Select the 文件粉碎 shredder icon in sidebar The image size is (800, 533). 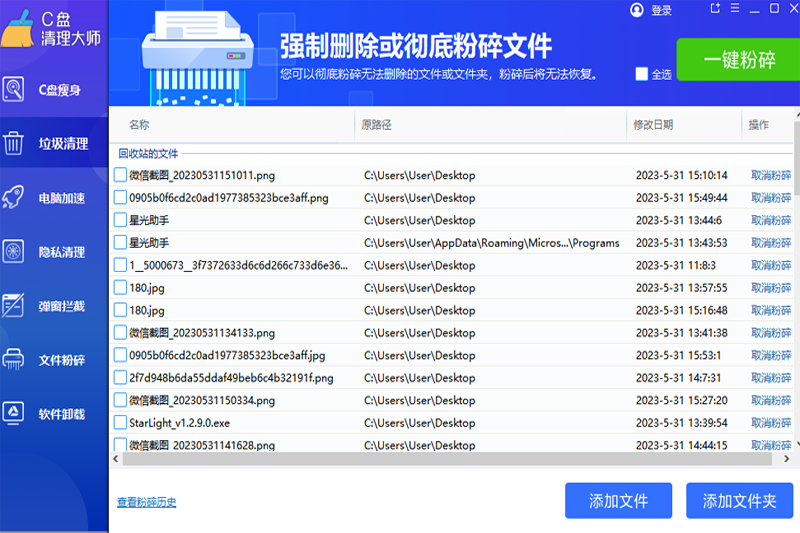click(x=14, y=359)
